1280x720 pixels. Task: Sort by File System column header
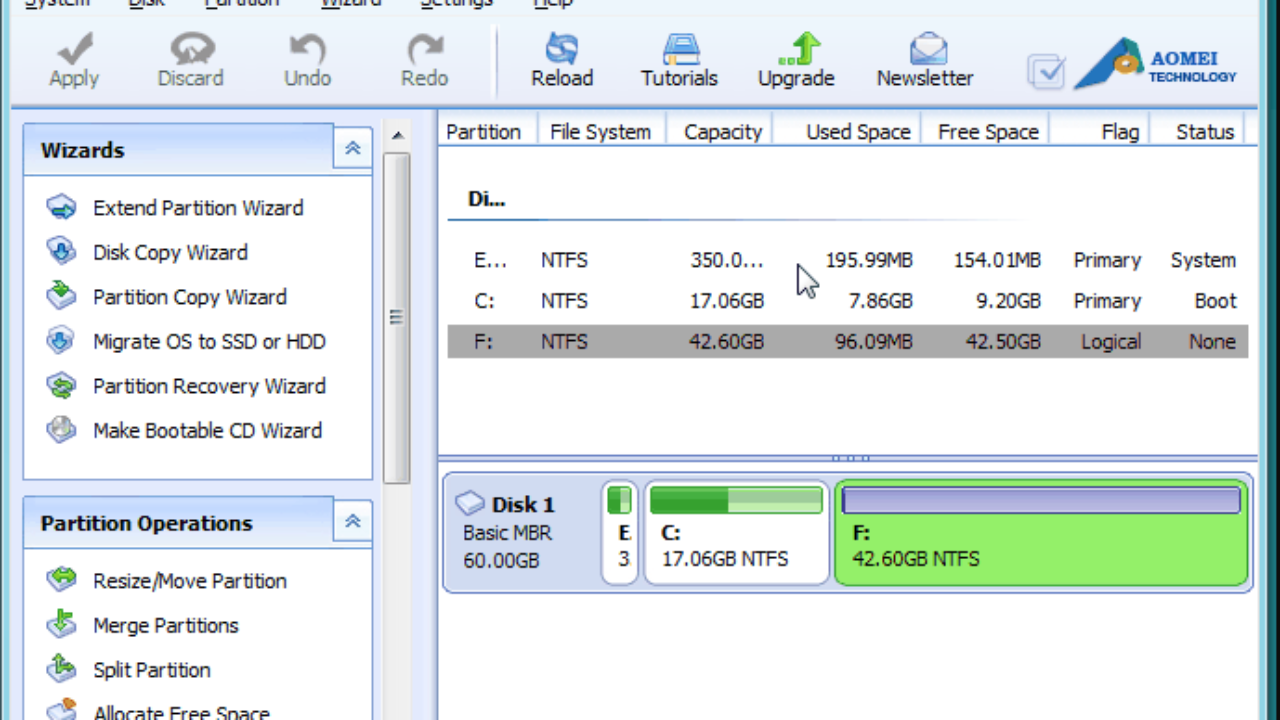click(601, 131)
